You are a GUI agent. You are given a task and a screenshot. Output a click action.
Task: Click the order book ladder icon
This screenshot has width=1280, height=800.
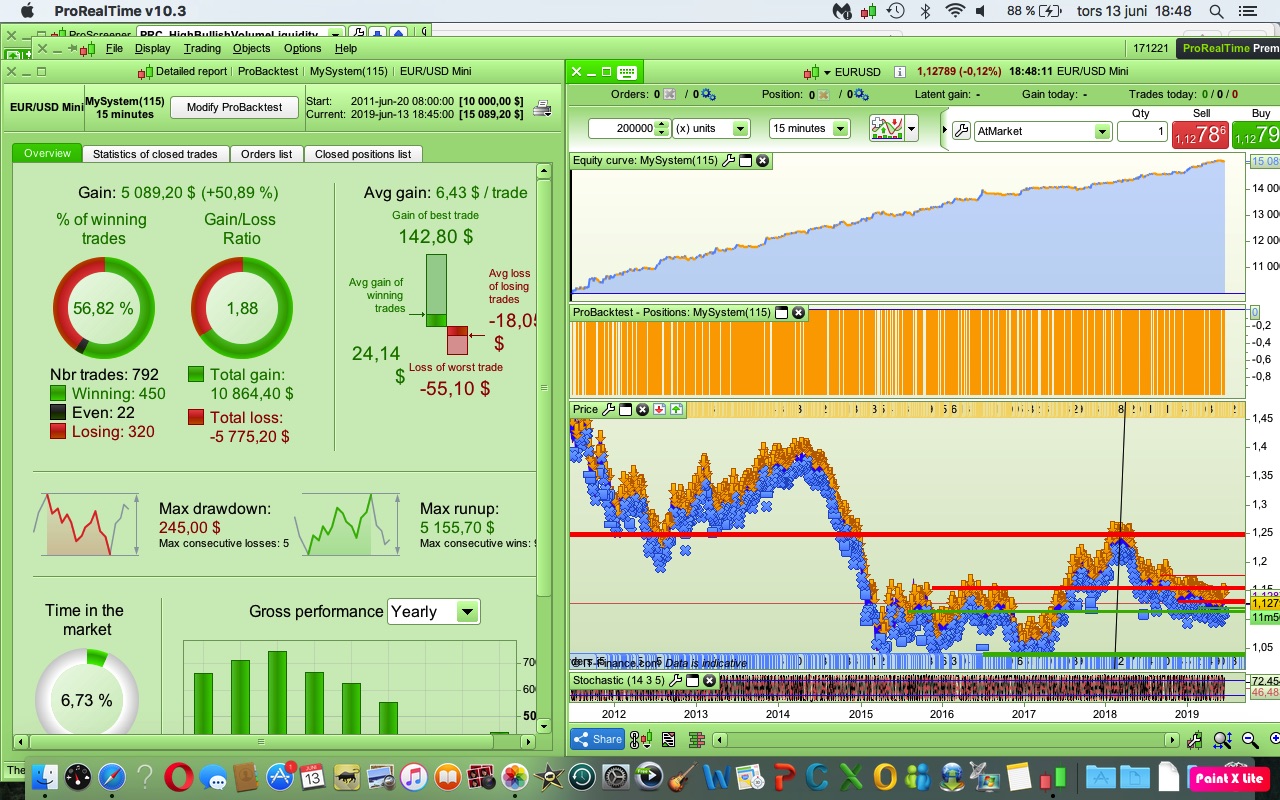pos(697,740)
